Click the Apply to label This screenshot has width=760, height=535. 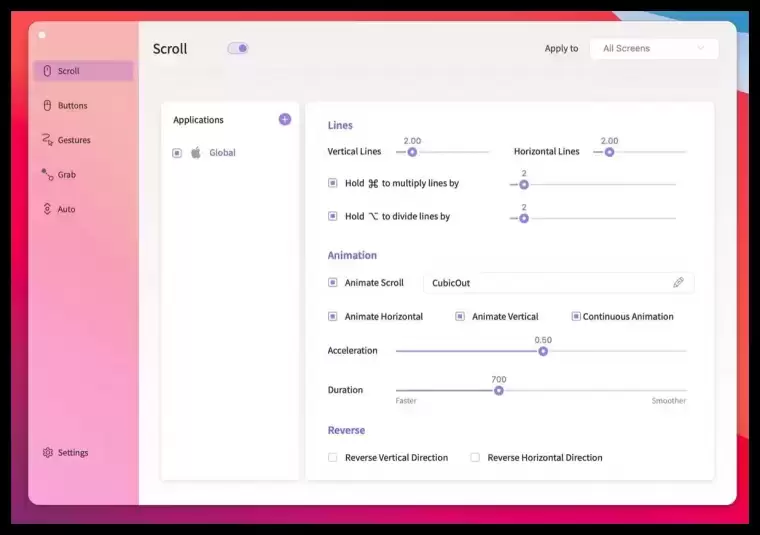pos(561,48)
